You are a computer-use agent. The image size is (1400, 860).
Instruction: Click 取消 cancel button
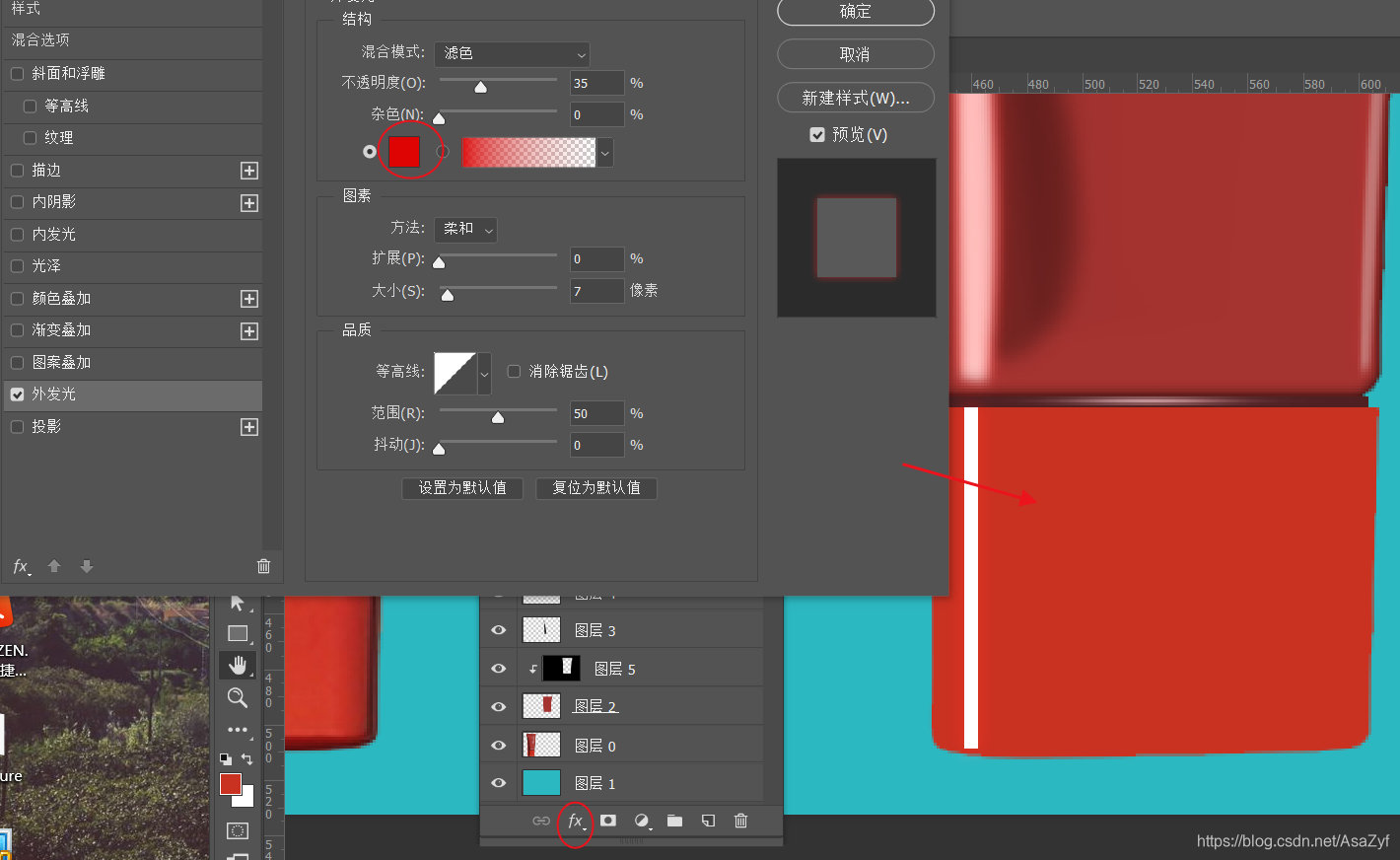click(856, 54)
